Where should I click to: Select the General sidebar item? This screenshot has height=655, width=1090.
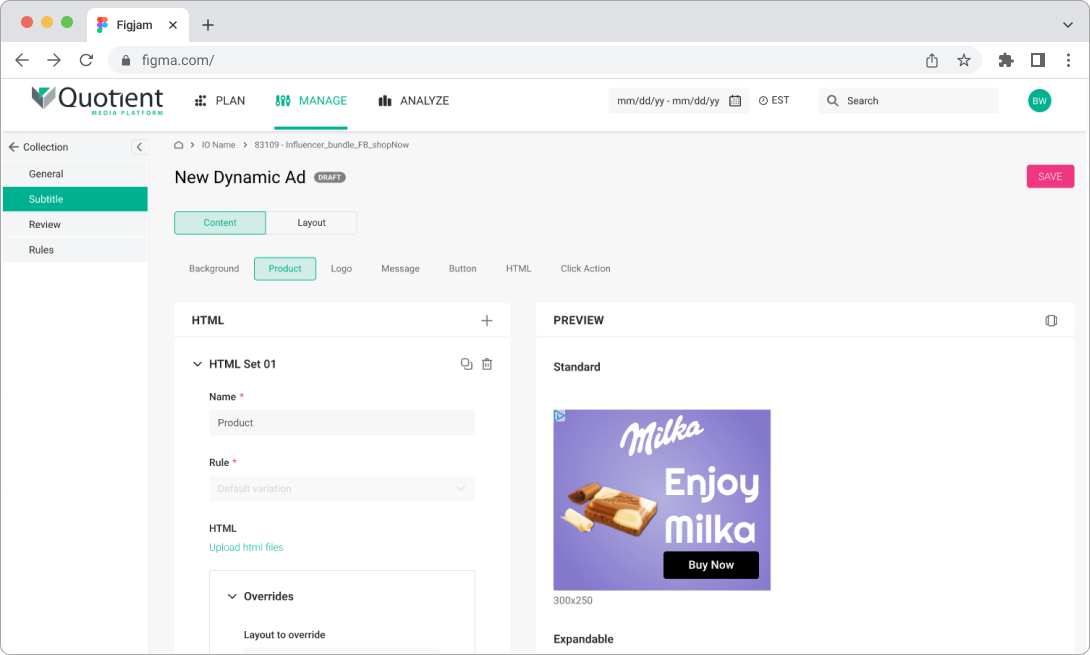[x=75, y=174]
